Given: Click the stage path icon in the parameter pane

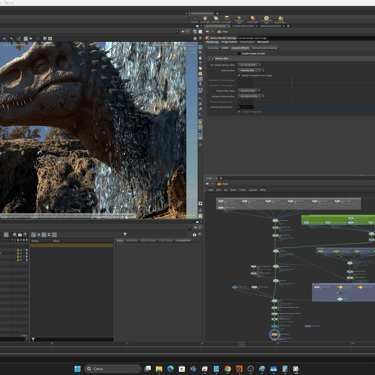Looking at the screenshot, I should point(219,32).
